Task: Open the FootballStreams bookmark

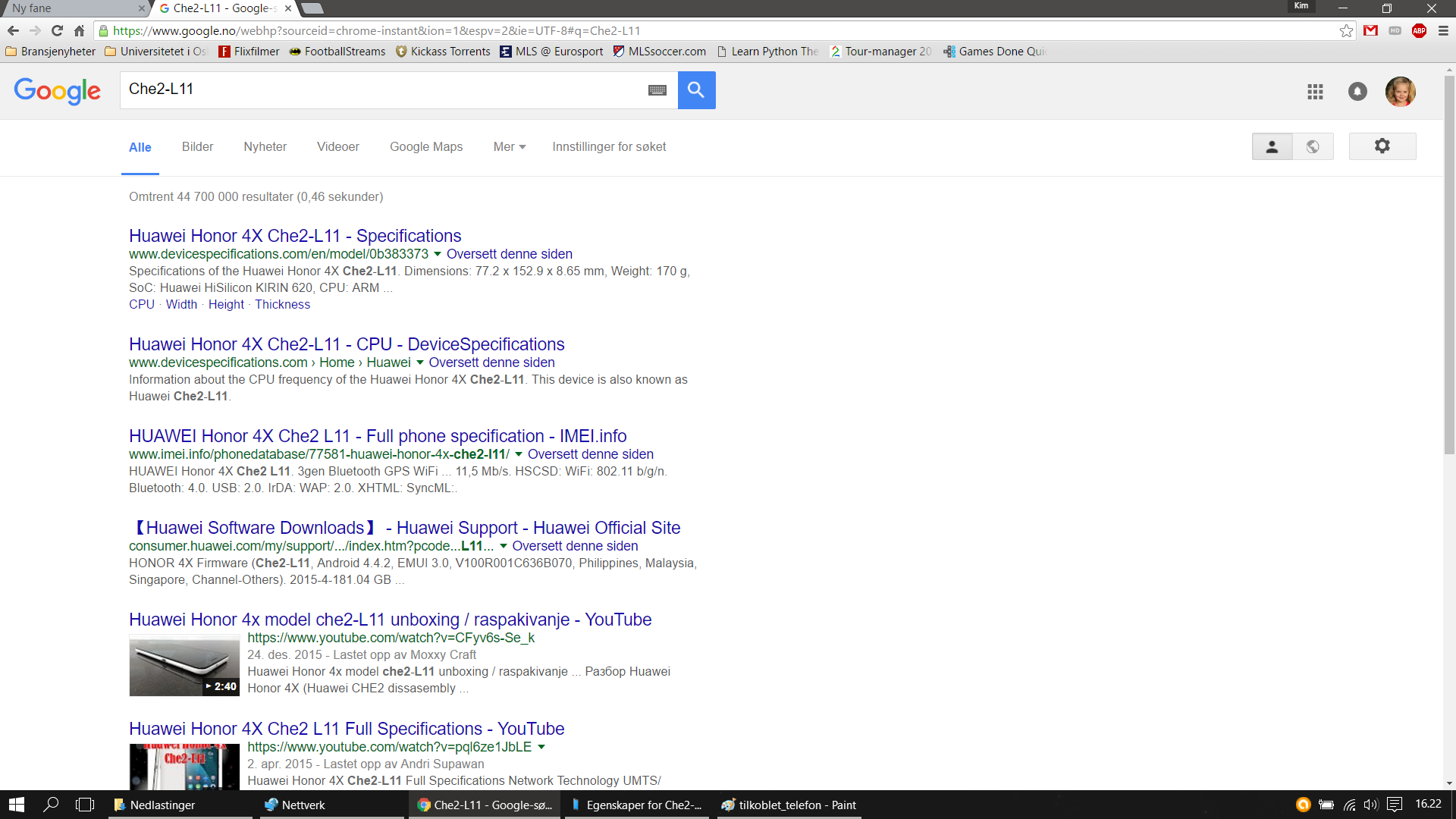Action: 337,52
